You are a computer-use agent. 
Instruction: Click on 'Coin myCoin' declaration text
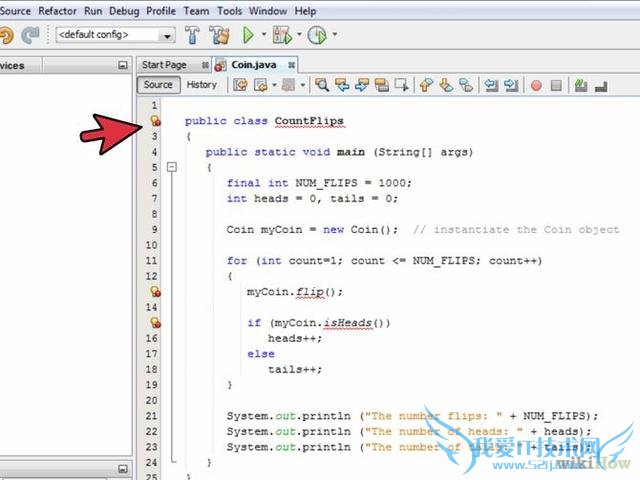pyautogui.click(x=264, y=230)
